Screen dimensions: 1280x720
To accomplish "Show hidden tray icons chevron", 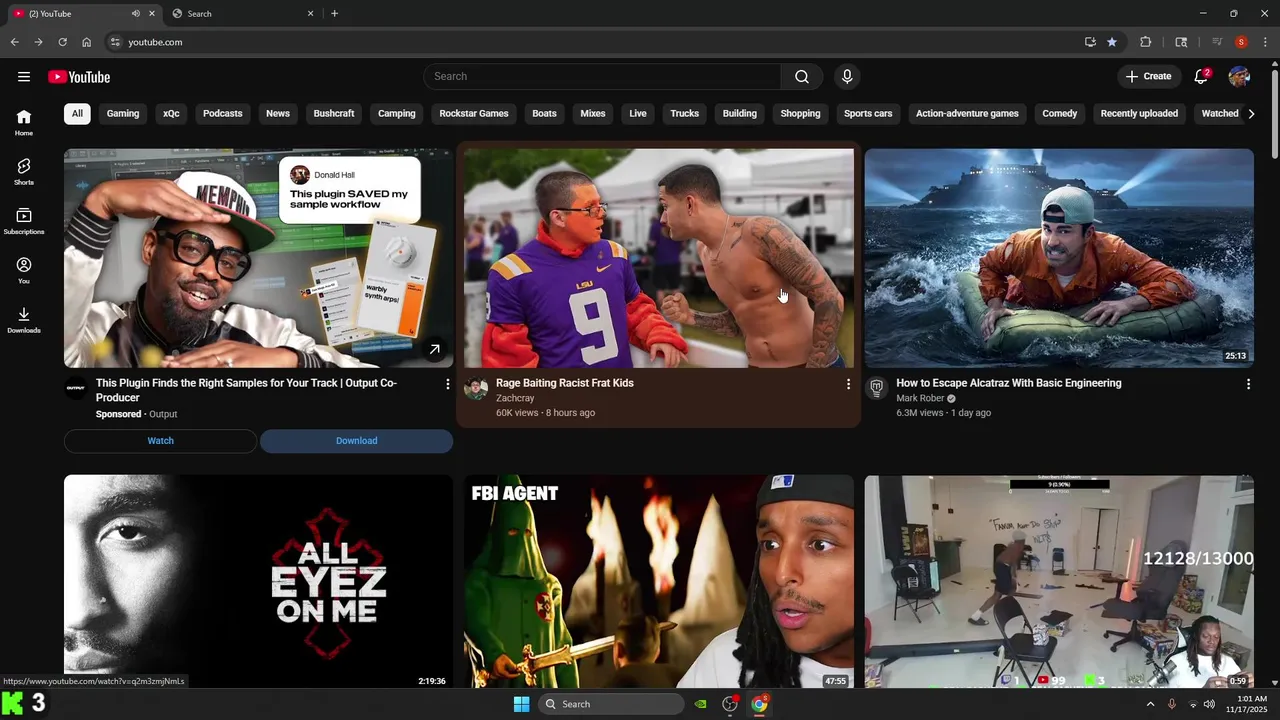I will pos(1150,704).
